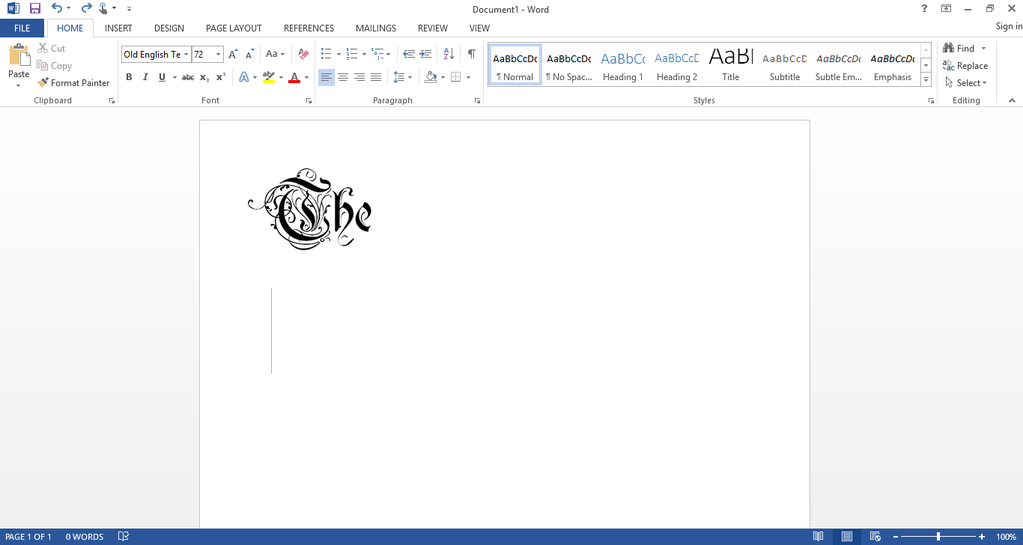The height and width of the screenshot is (545, 1023).
Task: Click the Increase Indent icon
Action: [x=425, y=54]
